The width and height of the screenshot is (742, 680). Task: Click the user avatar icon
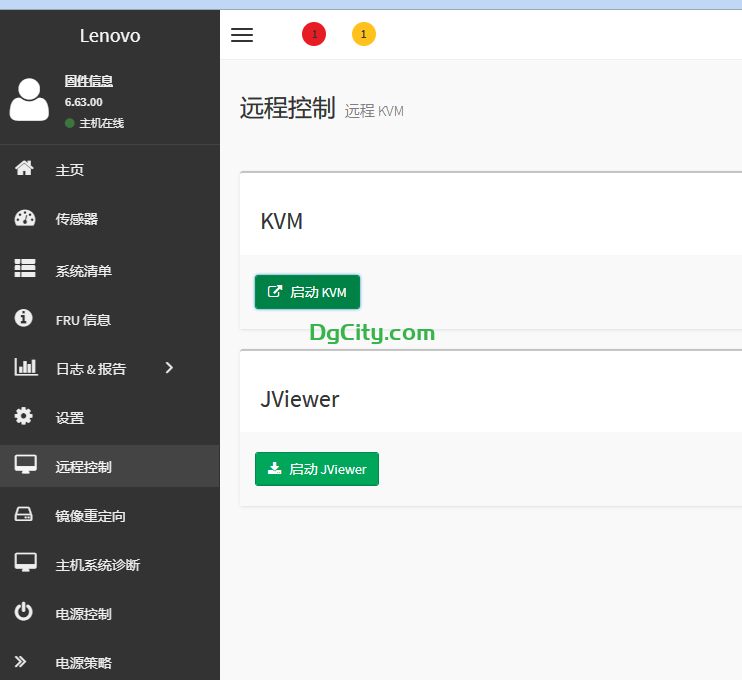point(29,100)
